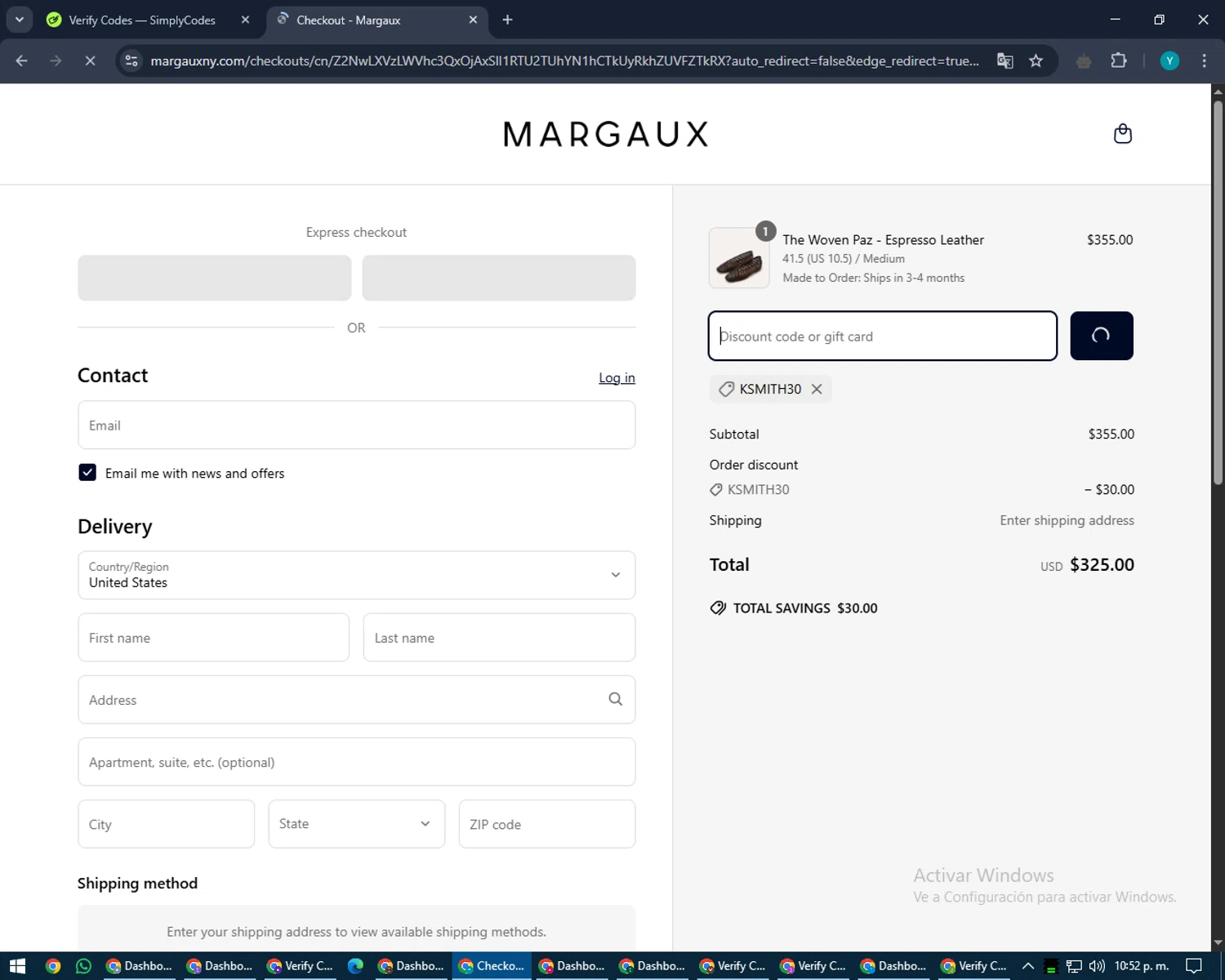Open the Chrome profile avatar Y
This screenshot has width=1225, height=980.
point(1169,60)
